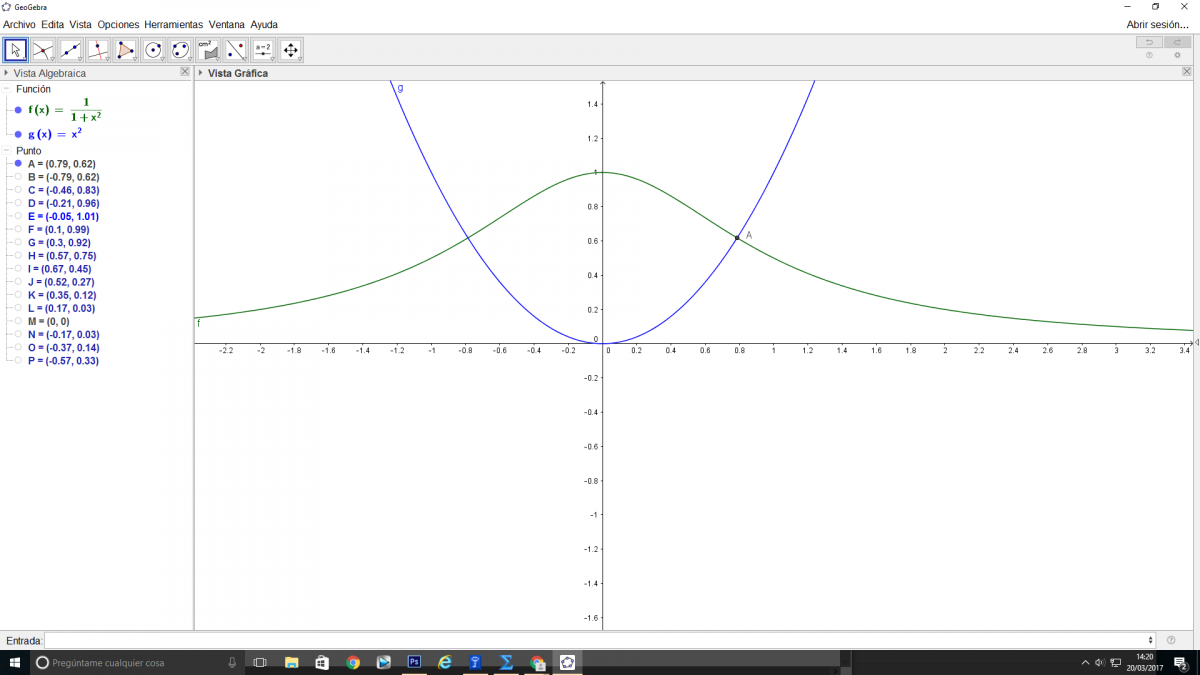This screenshot has width=1200, height=675.
Task: Toggle visibility of function f(x)
Action: coord(18,110)
